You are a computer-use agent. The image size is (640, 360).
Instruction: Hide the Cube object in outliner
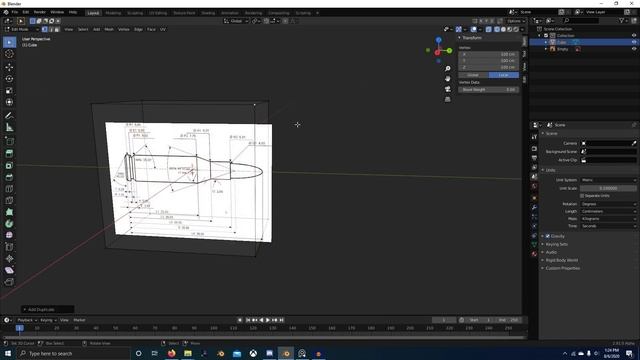pyautogui.click(x=634, y=42)
